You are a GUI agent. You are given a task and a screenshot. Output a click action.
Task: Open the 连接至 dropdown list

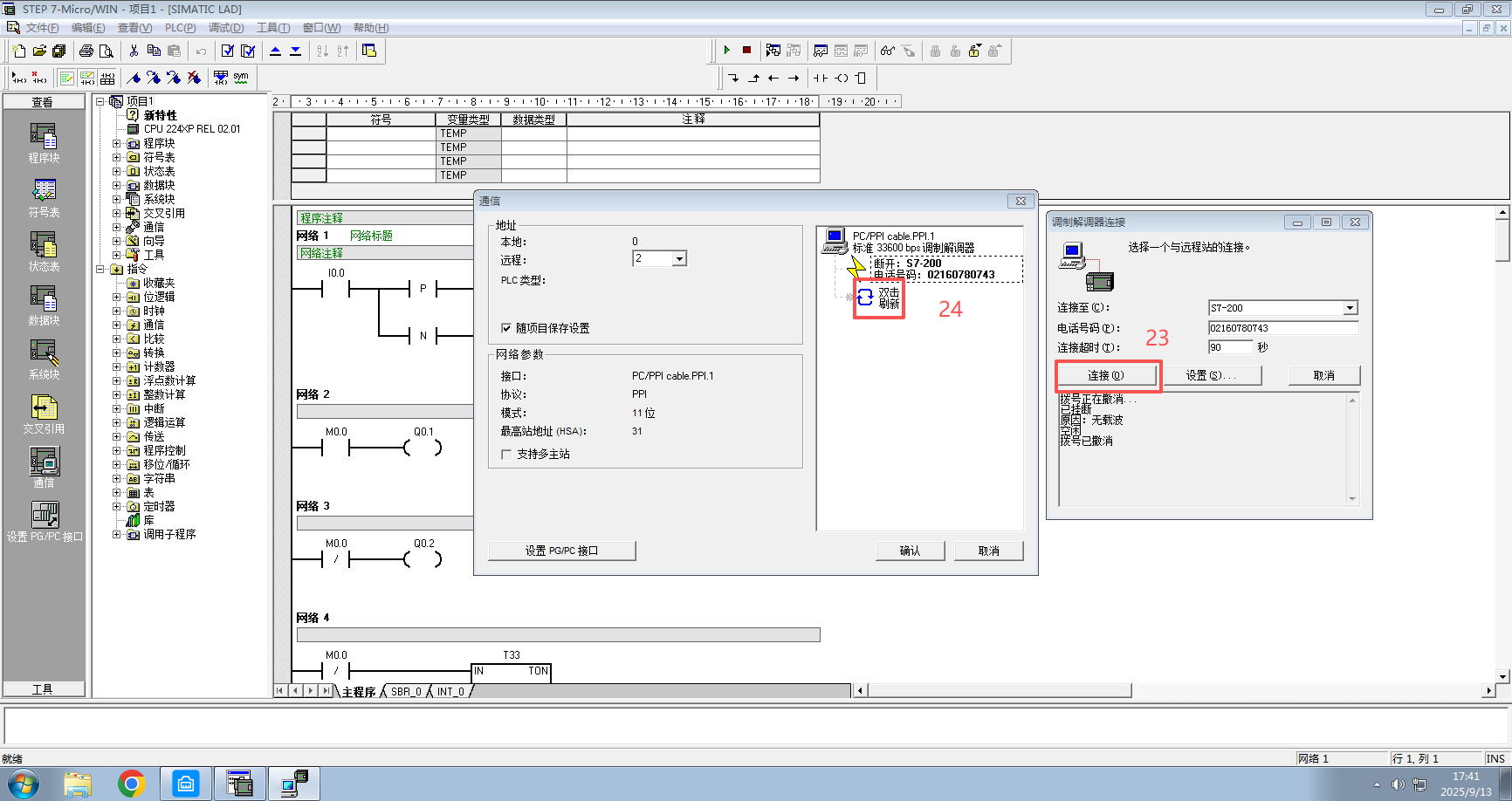point(1350,308)
